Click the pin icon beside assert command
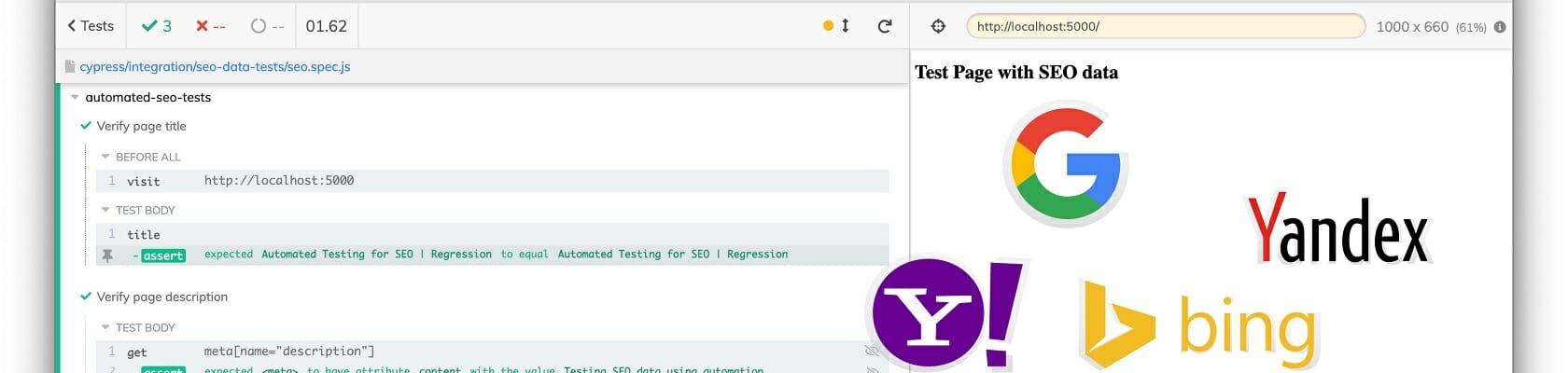Screen dimensions: 1568x373 click(x=107, y=255)
